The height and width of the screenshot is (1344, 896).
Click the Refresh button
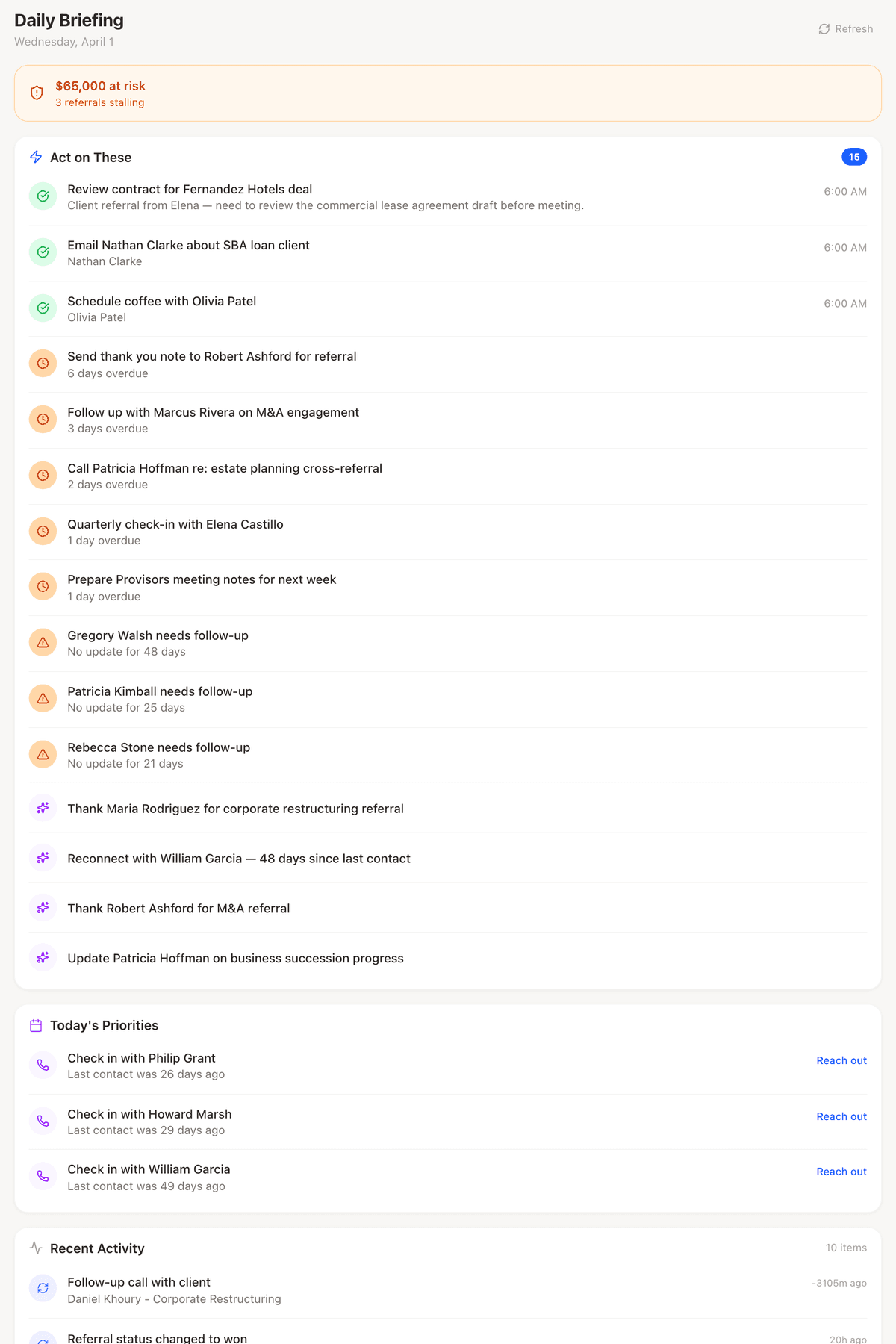tap(846, 29)
